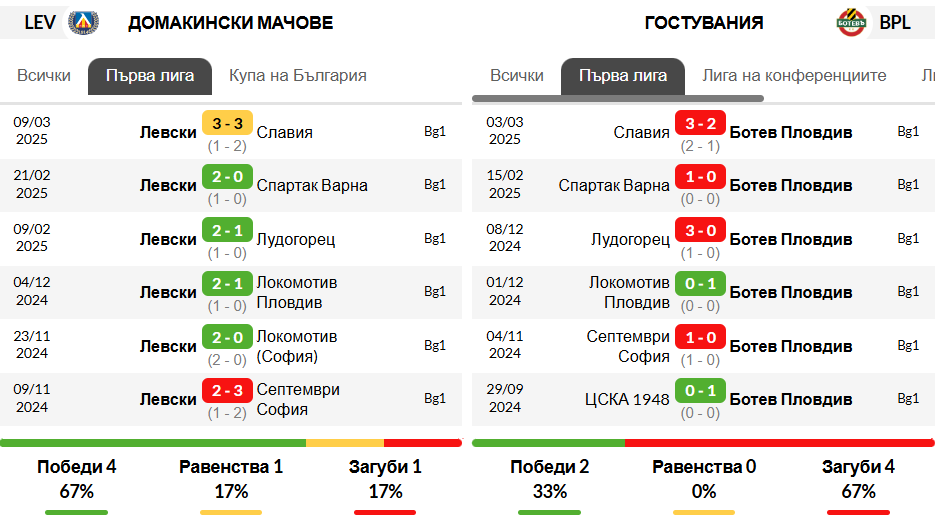Image resolution: width=938 pixels, height=525 pixels.
Task: Open the Спартак Варна team link in home matches
Action: click(x=312, y=185)
